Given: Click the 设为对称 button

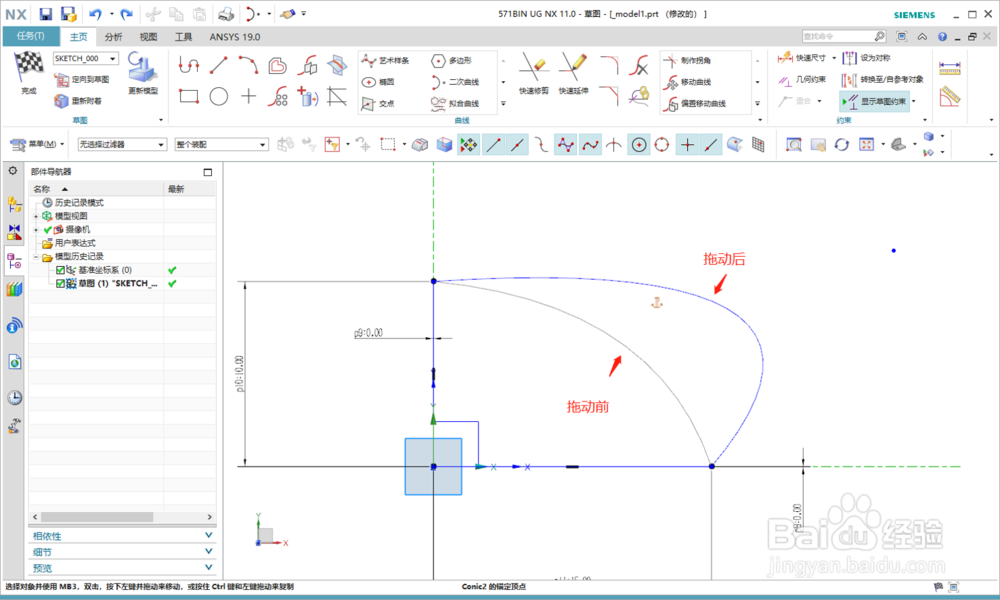Looking at the screenshot, I should click(x=866, y=58).
